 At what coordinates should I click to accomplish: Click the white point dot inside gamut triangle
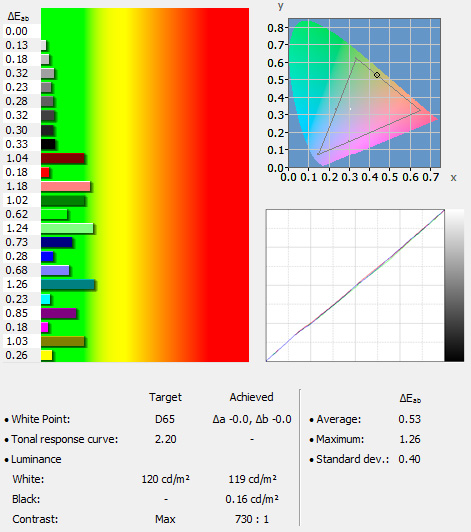351,109
